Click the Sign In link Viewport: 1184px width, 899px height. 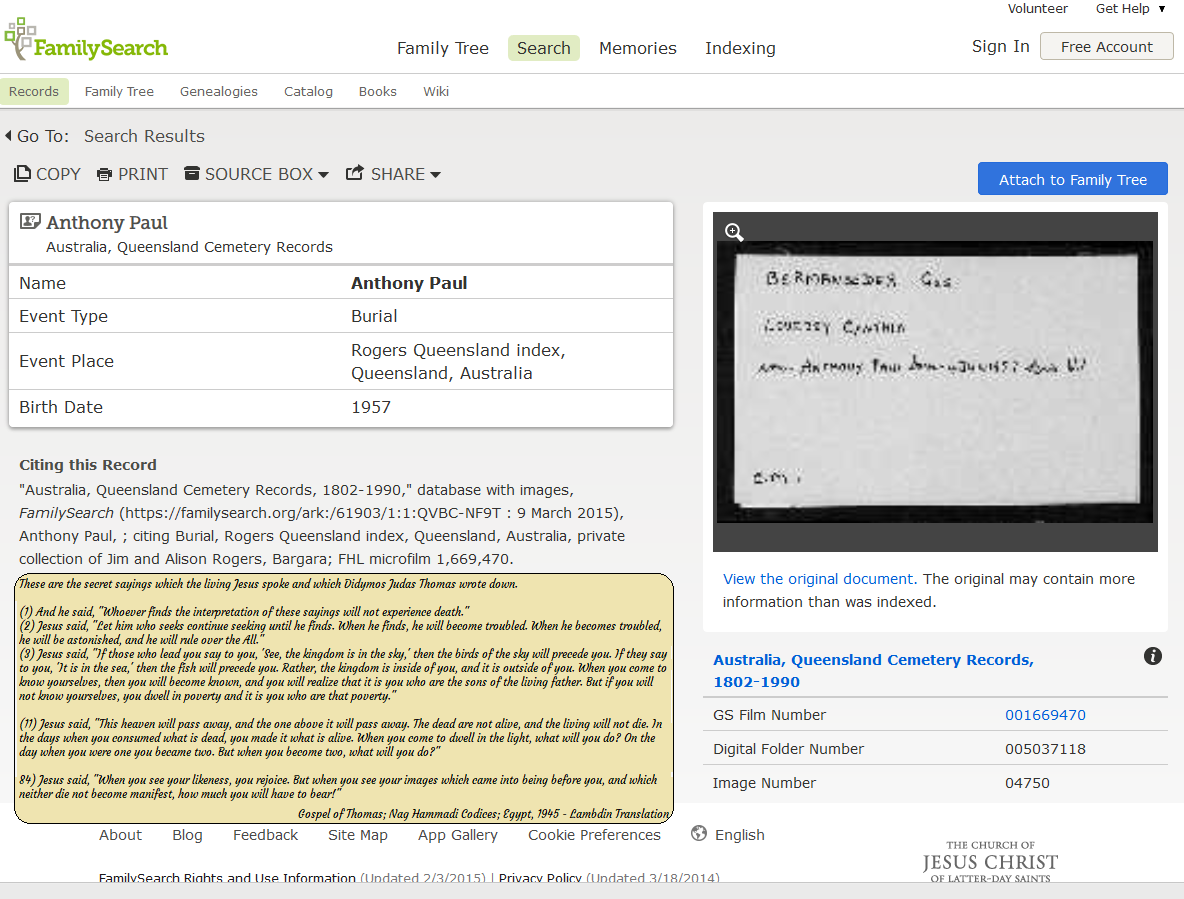pyautogui.click(x=1001, y=47)
